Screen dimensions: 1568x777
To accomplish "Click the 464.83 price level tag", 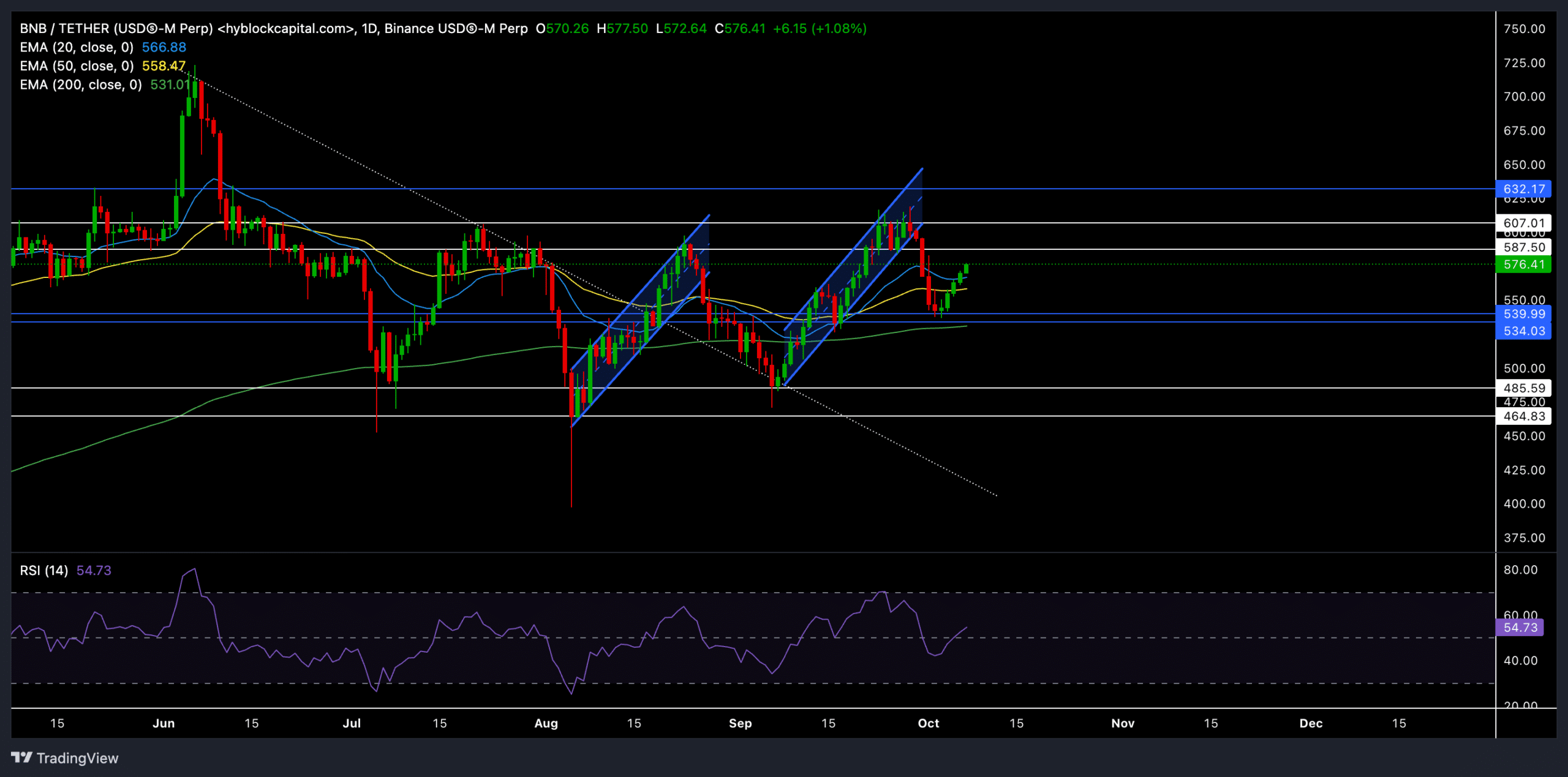I will 1524,416.
